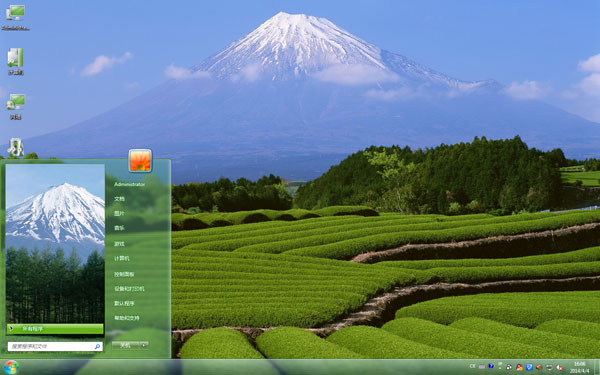Click the Mount Fuji picture in Start menu

(x=55, y=243)
